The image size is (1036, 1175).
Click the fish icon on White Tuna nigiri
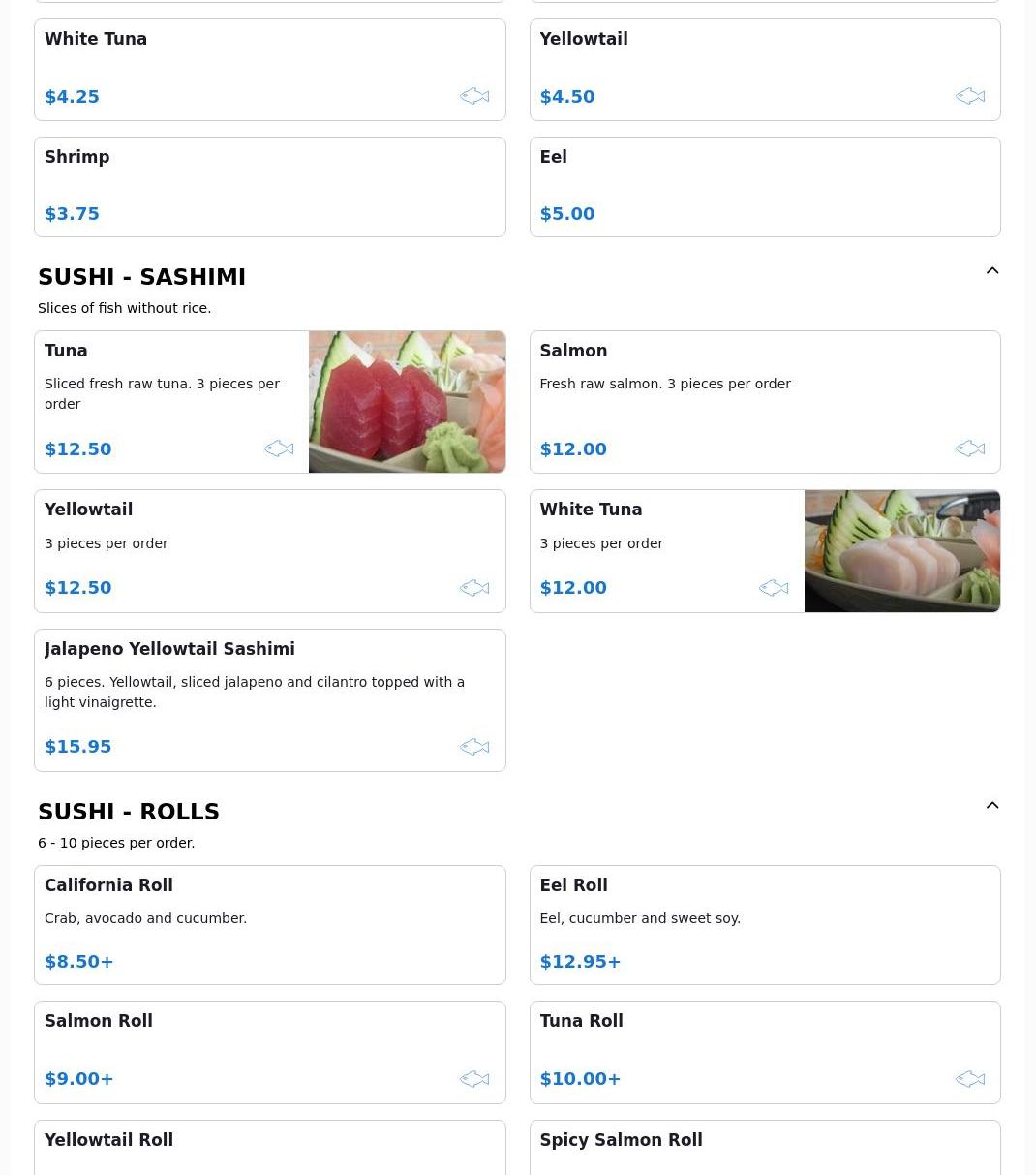tap(474, 96)
